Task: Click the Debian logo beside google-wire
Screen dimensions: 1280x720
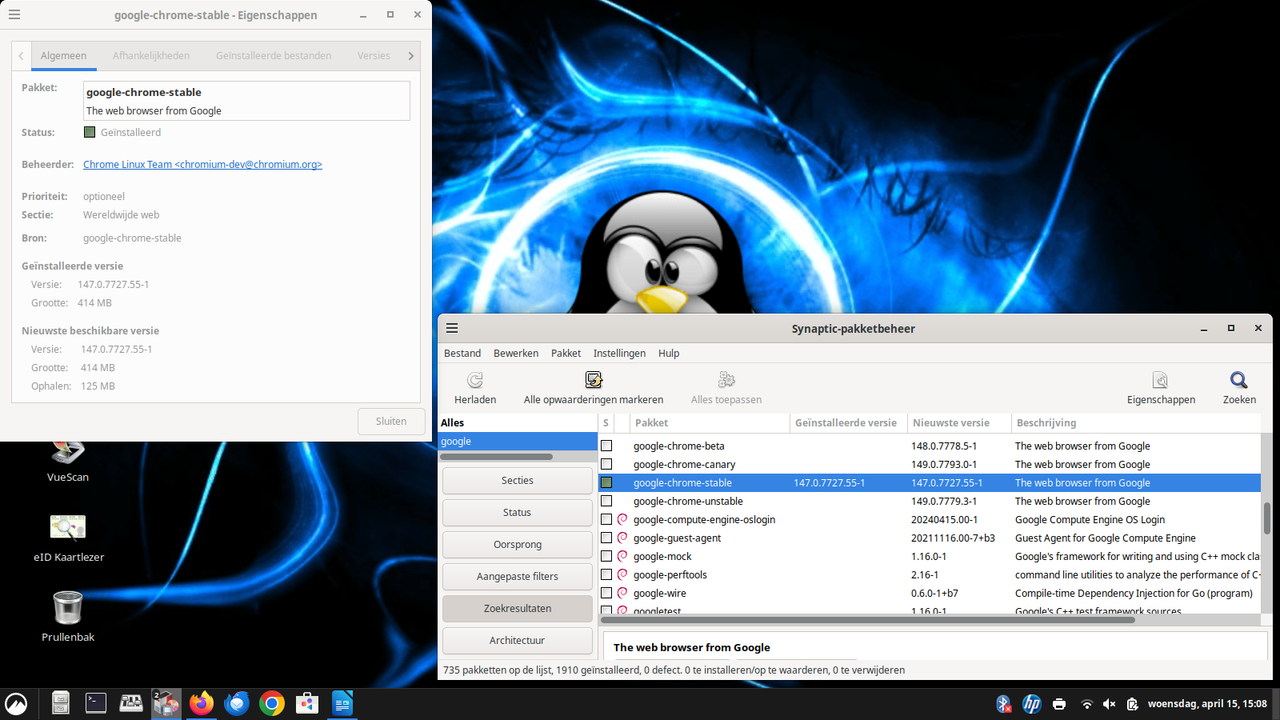Action: (622, 593)
